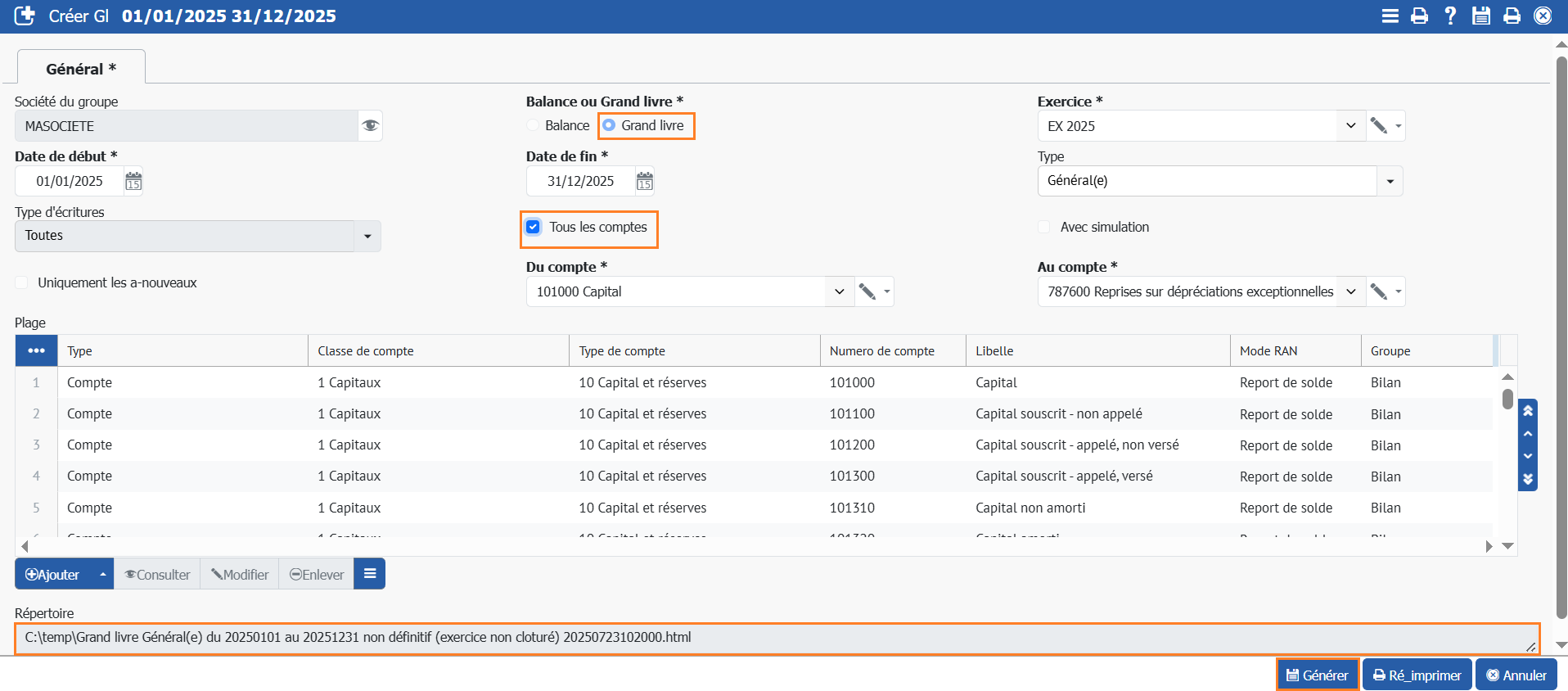1568x691 pixels.
Task: Enable the Avec simulation checkbox
Action: 1044,227
